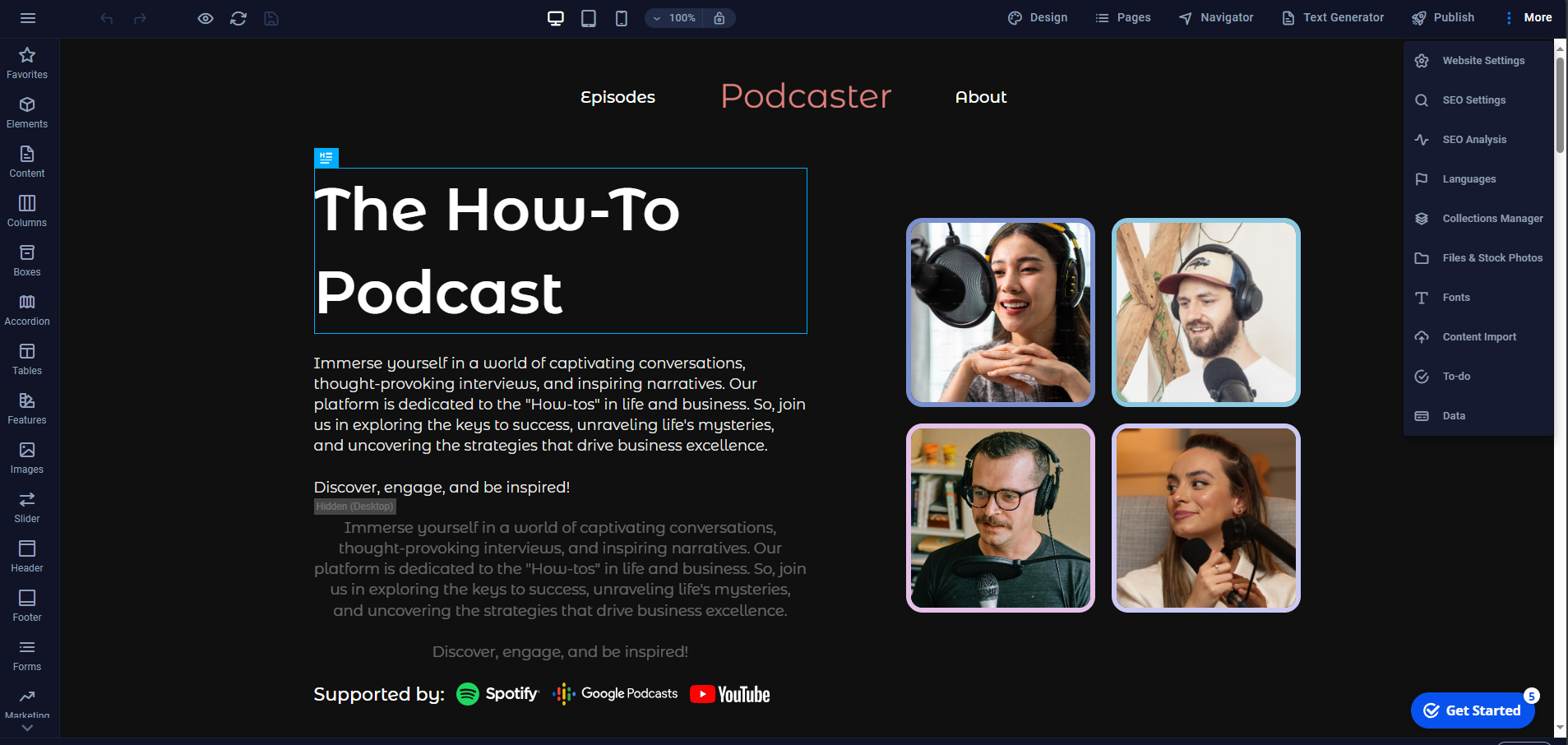The width and height of the screenshot is (1568, 745).
Task: Open Files & Stock Photos
Action: click(x=1478, y=258)
